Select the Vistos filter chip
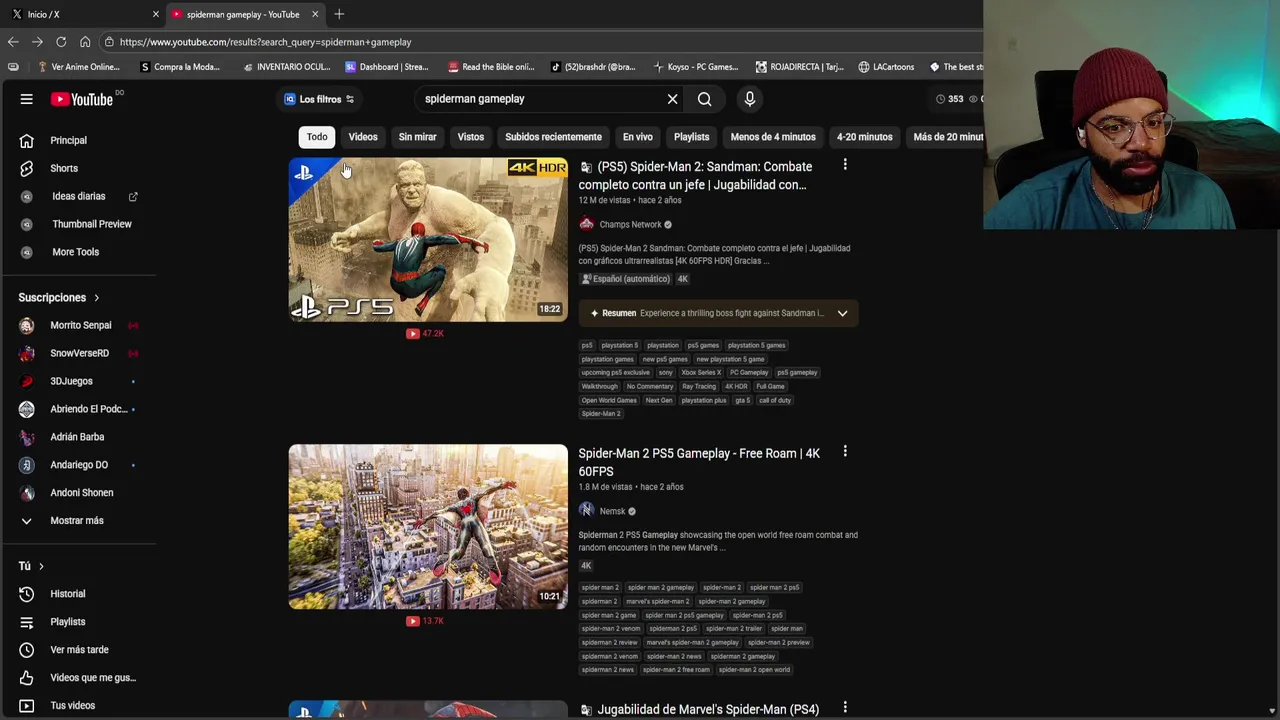This screenshot has height=720, width=1280. click(470, 137)
